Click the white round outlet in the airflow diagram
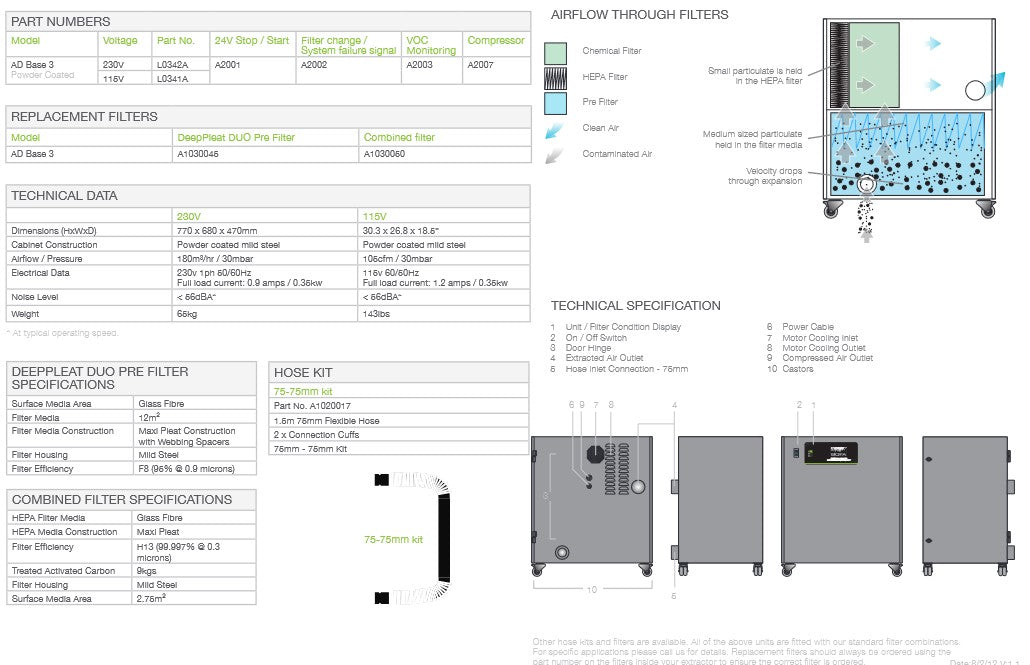 tap(975, 91)
